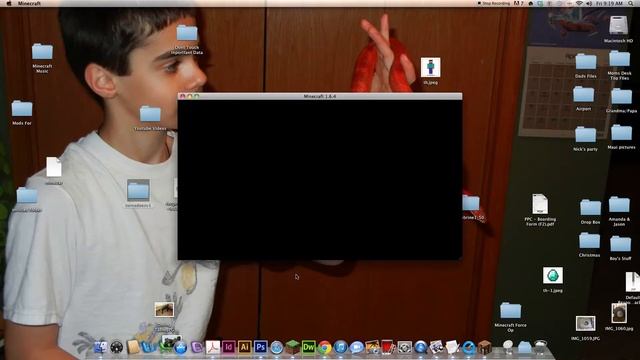Image resolution: width=640 pixels, height=360 pixels.
Task: Open TextEdit from the dock
Action: (x=452, y=347)
